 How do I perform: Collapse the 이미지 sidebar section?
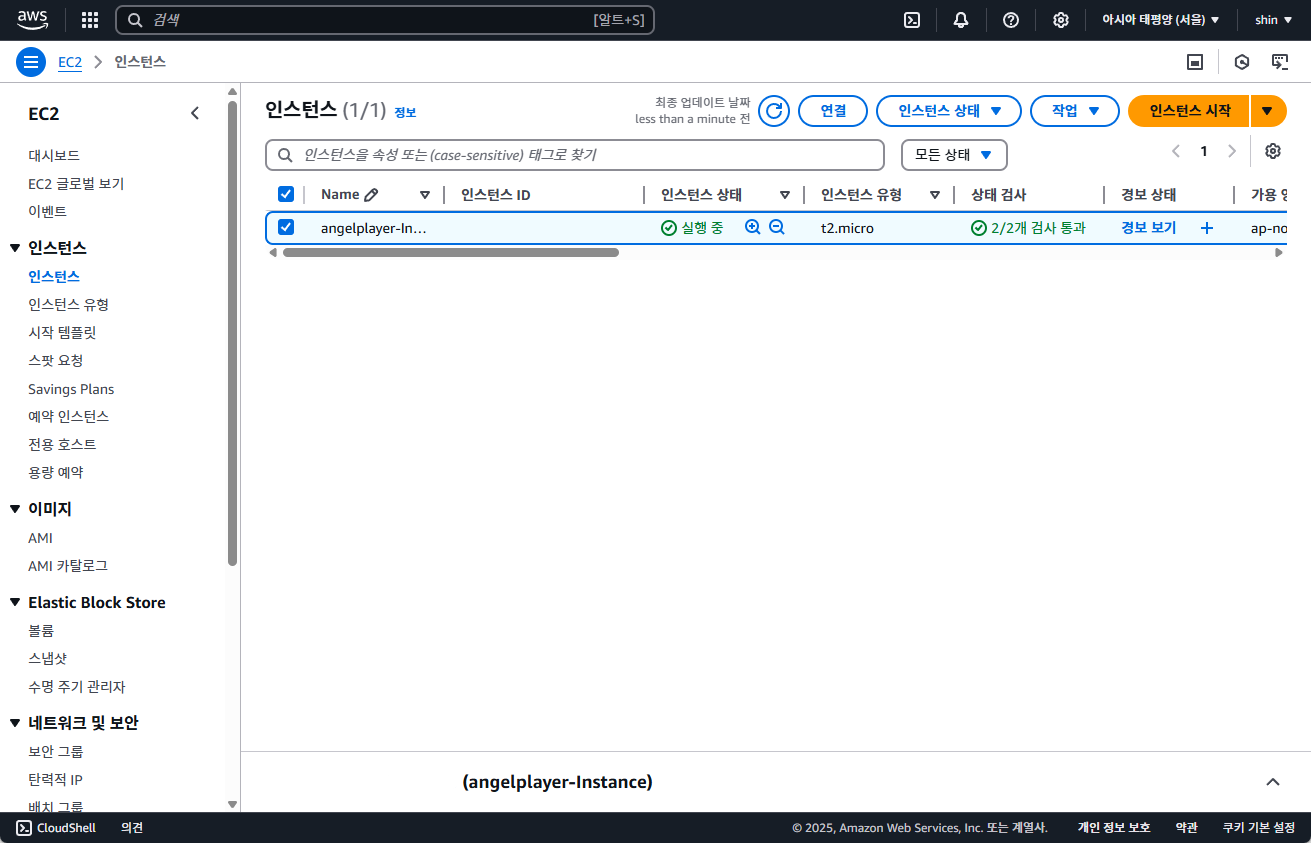(15, 509)
